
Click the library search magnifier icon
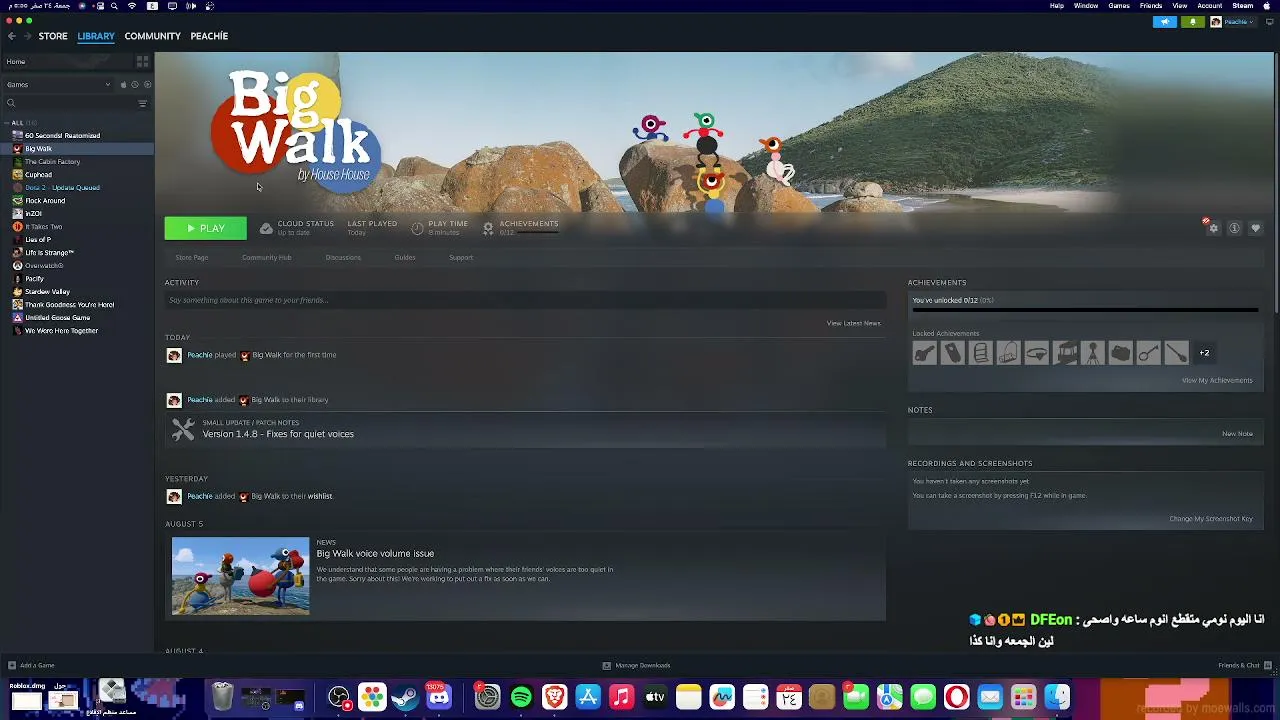11,103
